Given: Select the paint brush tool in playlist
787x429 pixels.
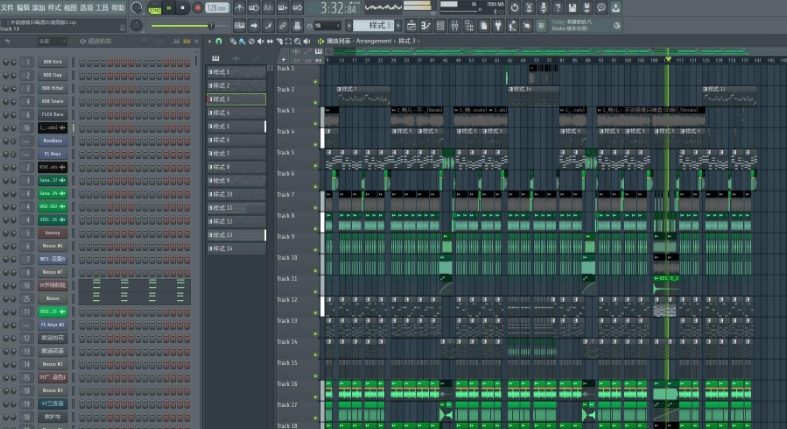Looking at the screenshot, I should pyautogui.click(x=241, y=41).
